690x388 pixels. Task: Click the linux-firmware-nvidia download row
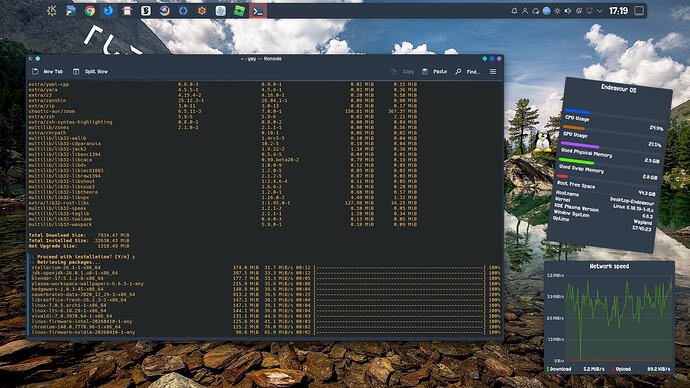tap(266, 332)
